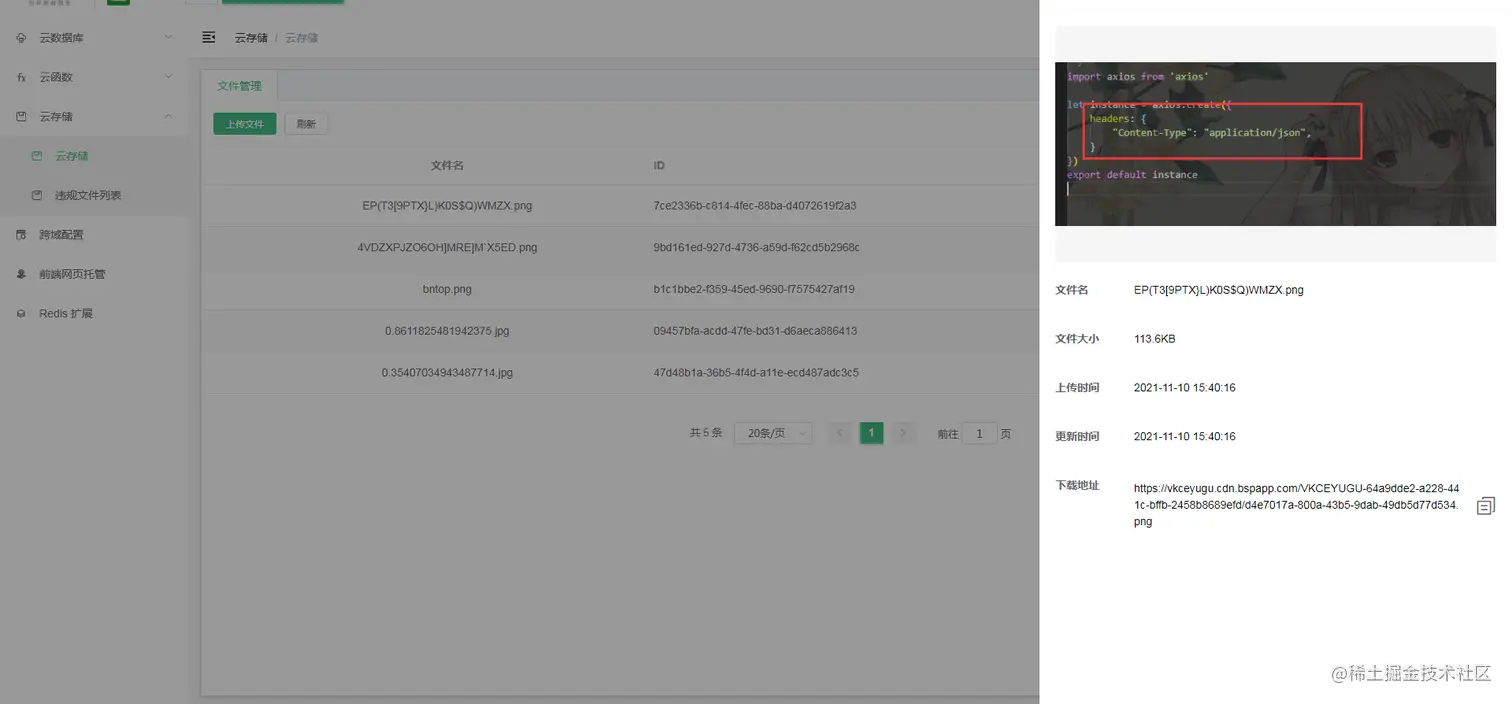Select file row 0.8611825481942375.jpg
This screenshot has width=1512, height=704.
[x=620, y=330]
